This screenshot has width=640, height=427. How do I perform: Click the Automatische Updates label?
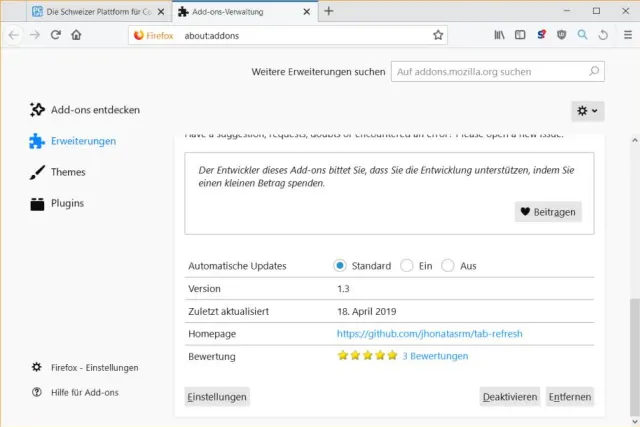click(237, 266)
